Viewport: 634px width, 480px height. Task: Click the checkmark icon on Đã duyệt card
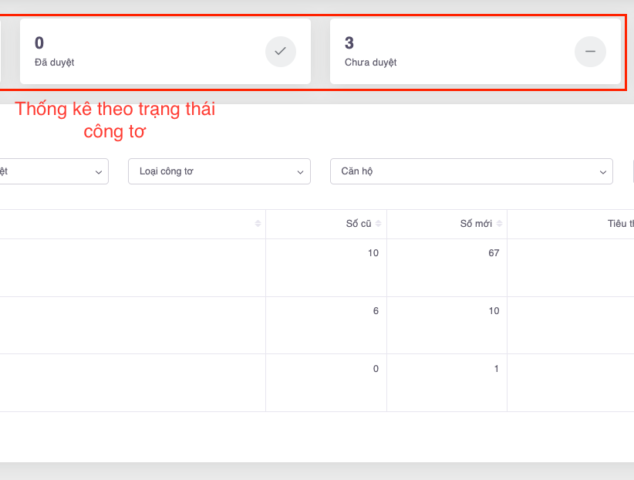click(x=281, y=51)
